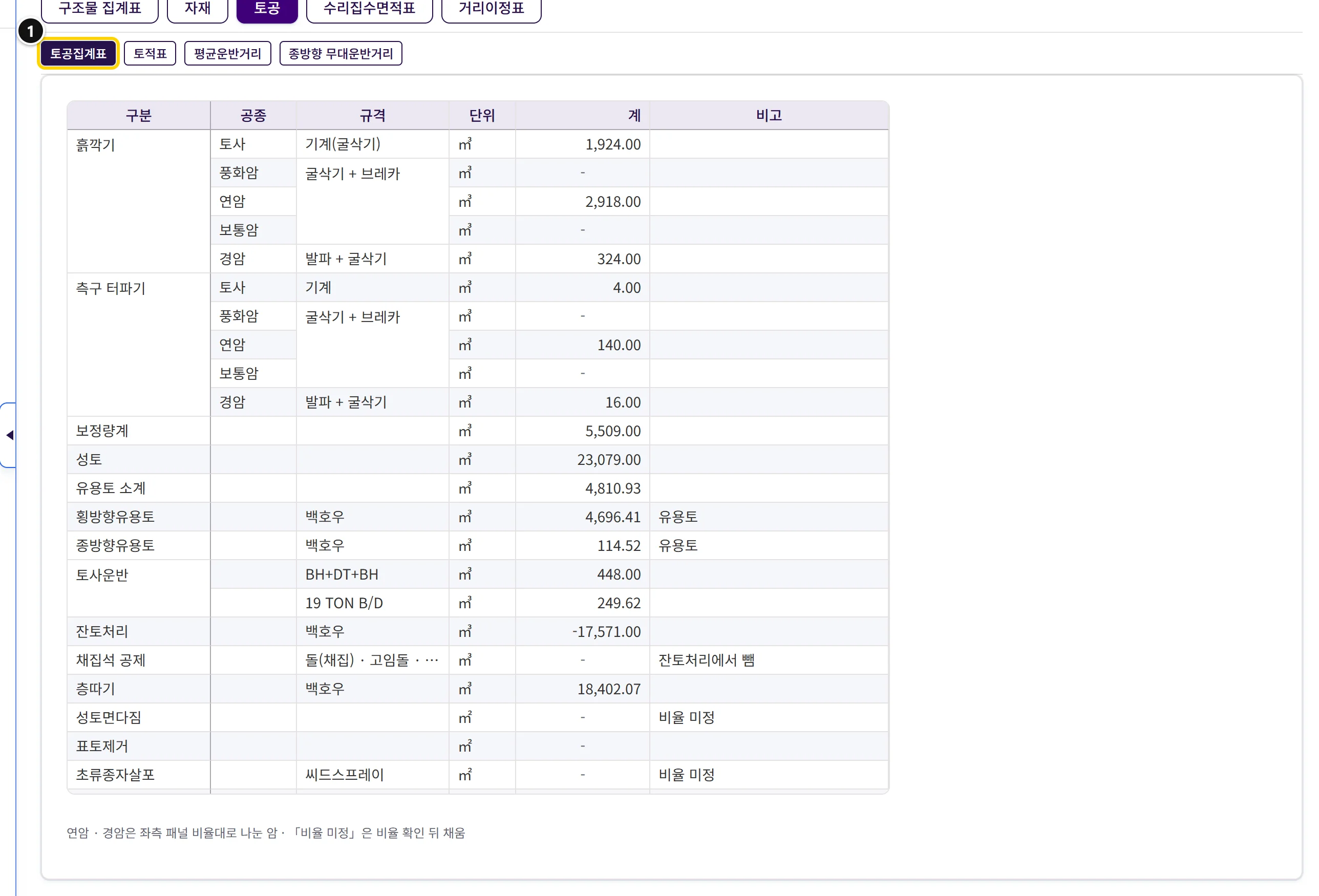Click the 2,918.00 value cell
The width and height of the screenshot is (1319, 896).
(583, 201)
